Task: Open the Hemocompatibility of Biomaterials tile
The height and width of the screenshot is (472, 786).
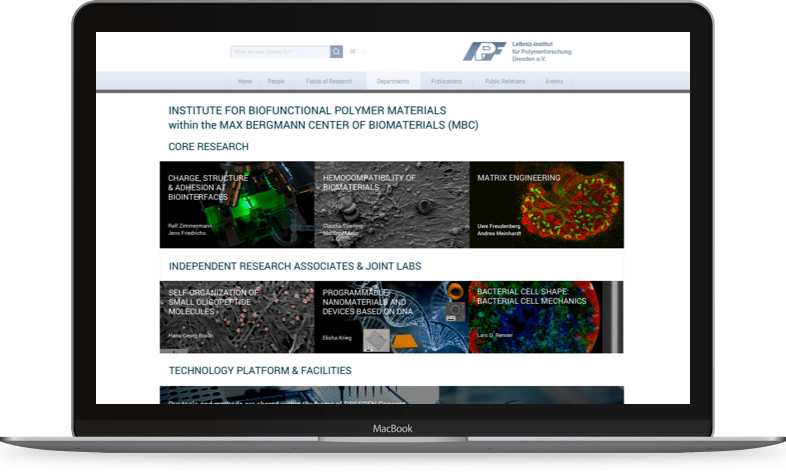Action: coord(391,205)
